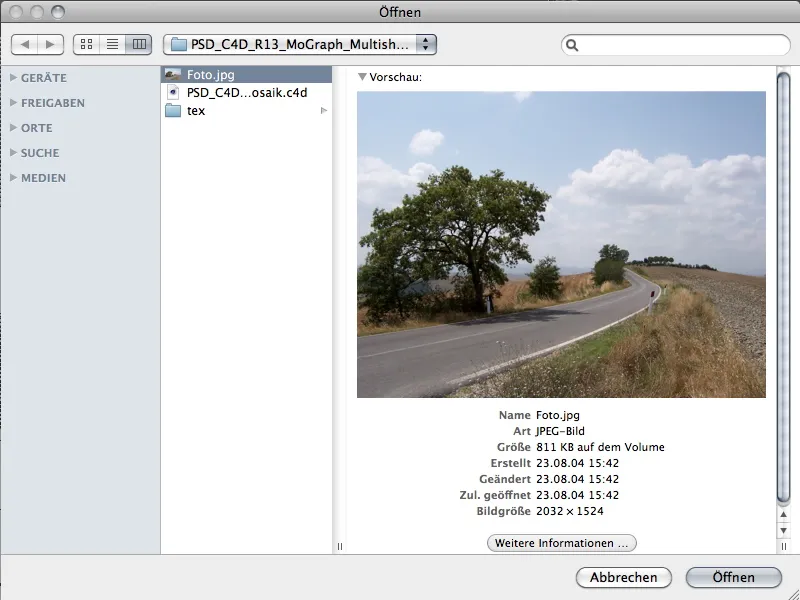Expand the MEDIEN sidebar section
The height and width of the screenshot is (600, 800).
coord(13,178)
